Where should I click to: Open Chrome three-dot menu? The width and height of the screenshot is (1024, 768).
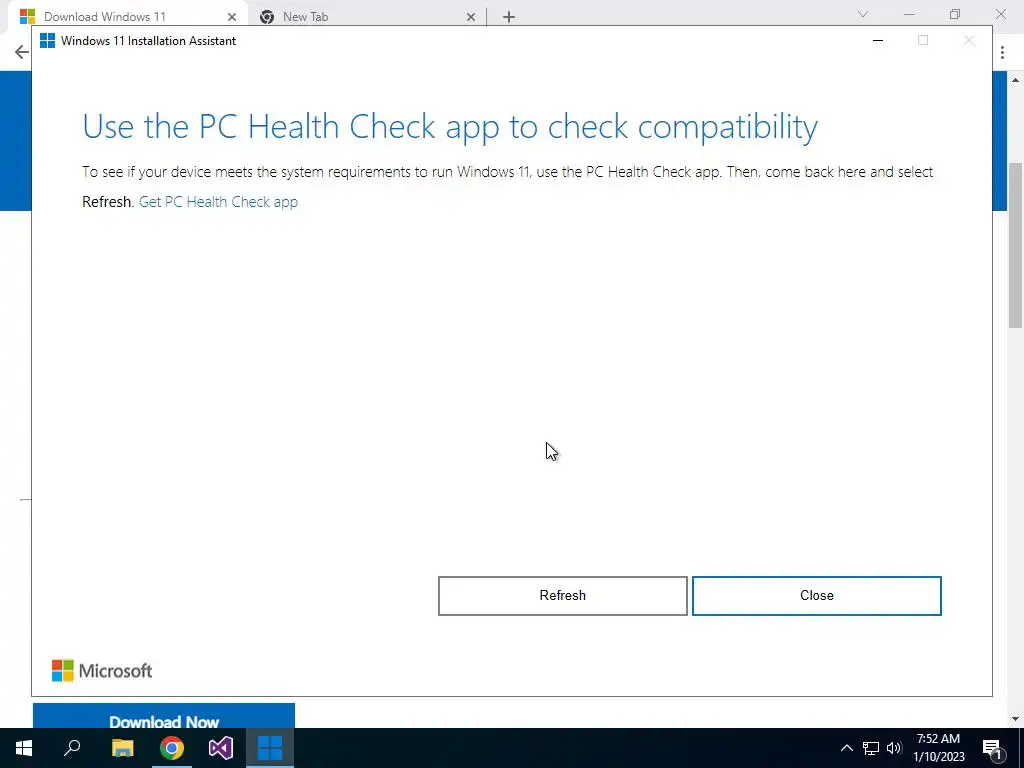tap(1002, 52)
